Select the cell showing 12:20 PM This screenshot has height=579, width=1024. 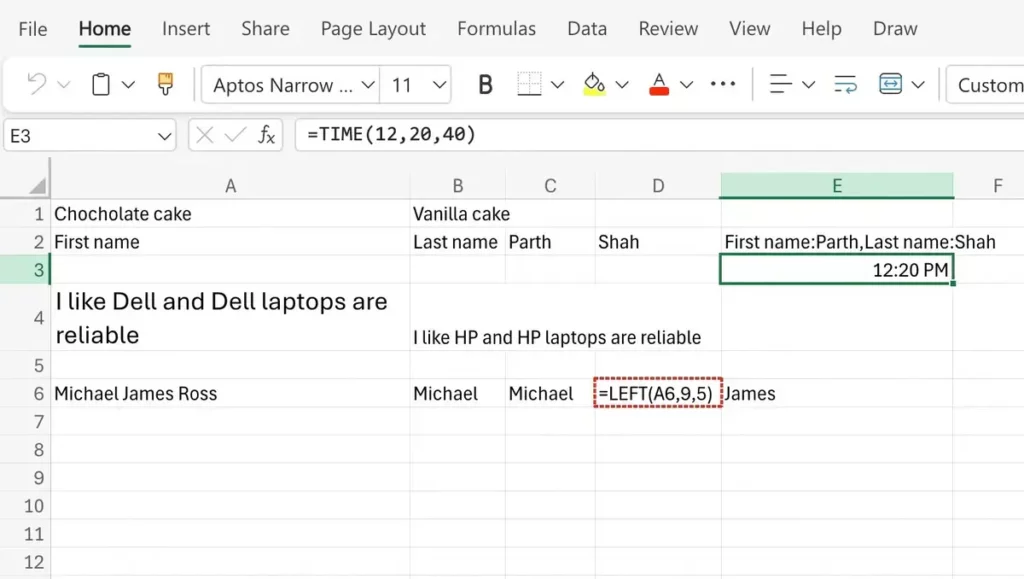(837, 270)
